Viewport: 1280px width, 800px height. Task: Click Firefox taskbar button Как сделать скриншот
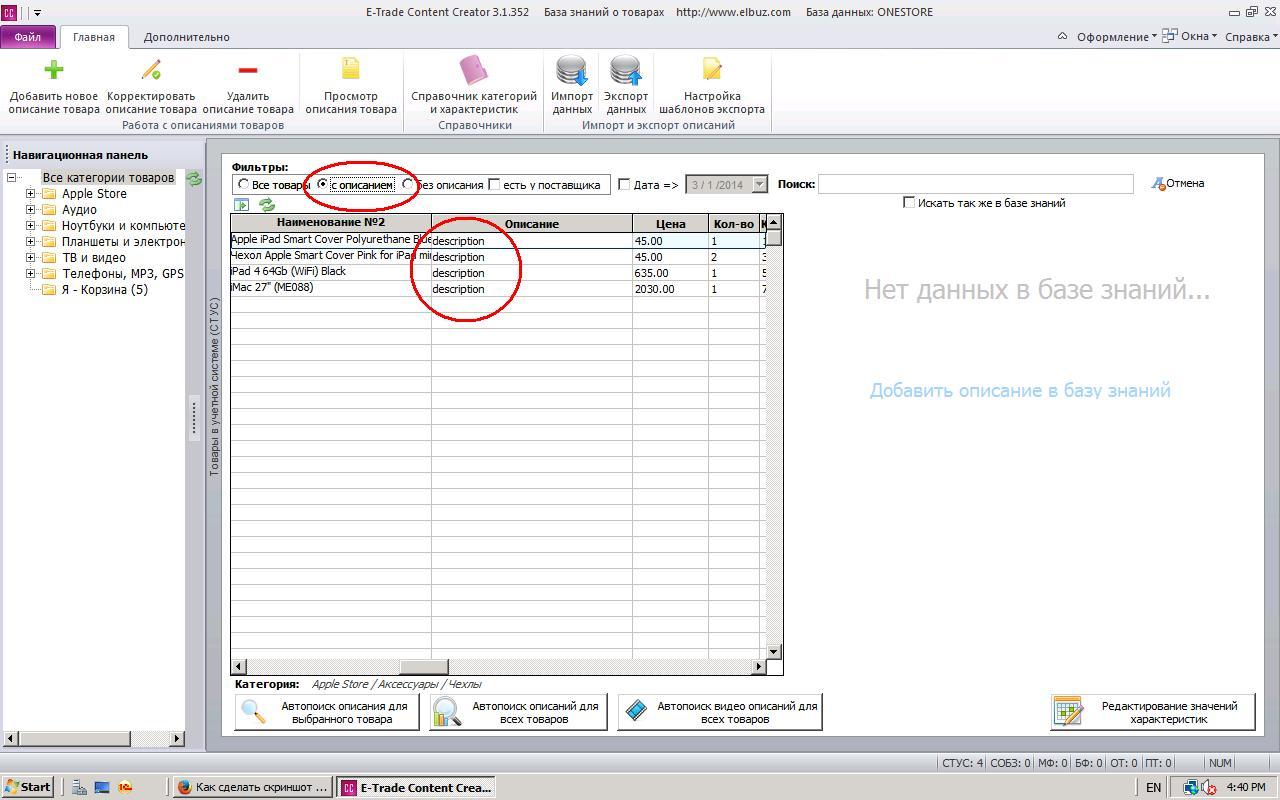[253, 787]
